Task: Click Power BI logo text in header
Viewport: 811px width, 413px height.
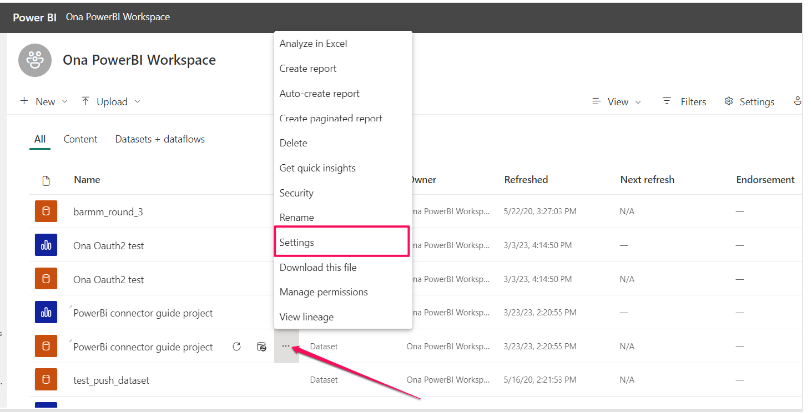Action: pyautogui.click(x=35, y=17)
